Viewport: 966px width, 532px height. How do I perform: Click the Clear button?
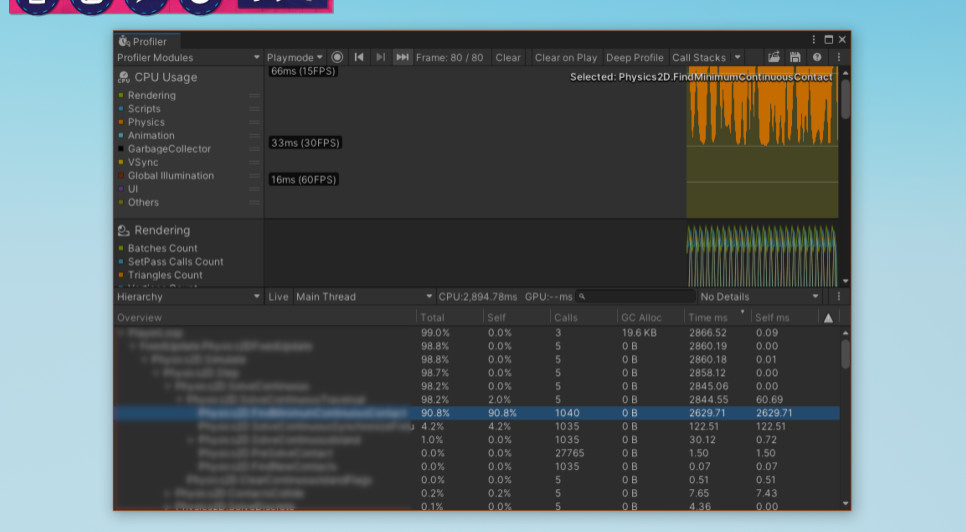pos(508,57)
